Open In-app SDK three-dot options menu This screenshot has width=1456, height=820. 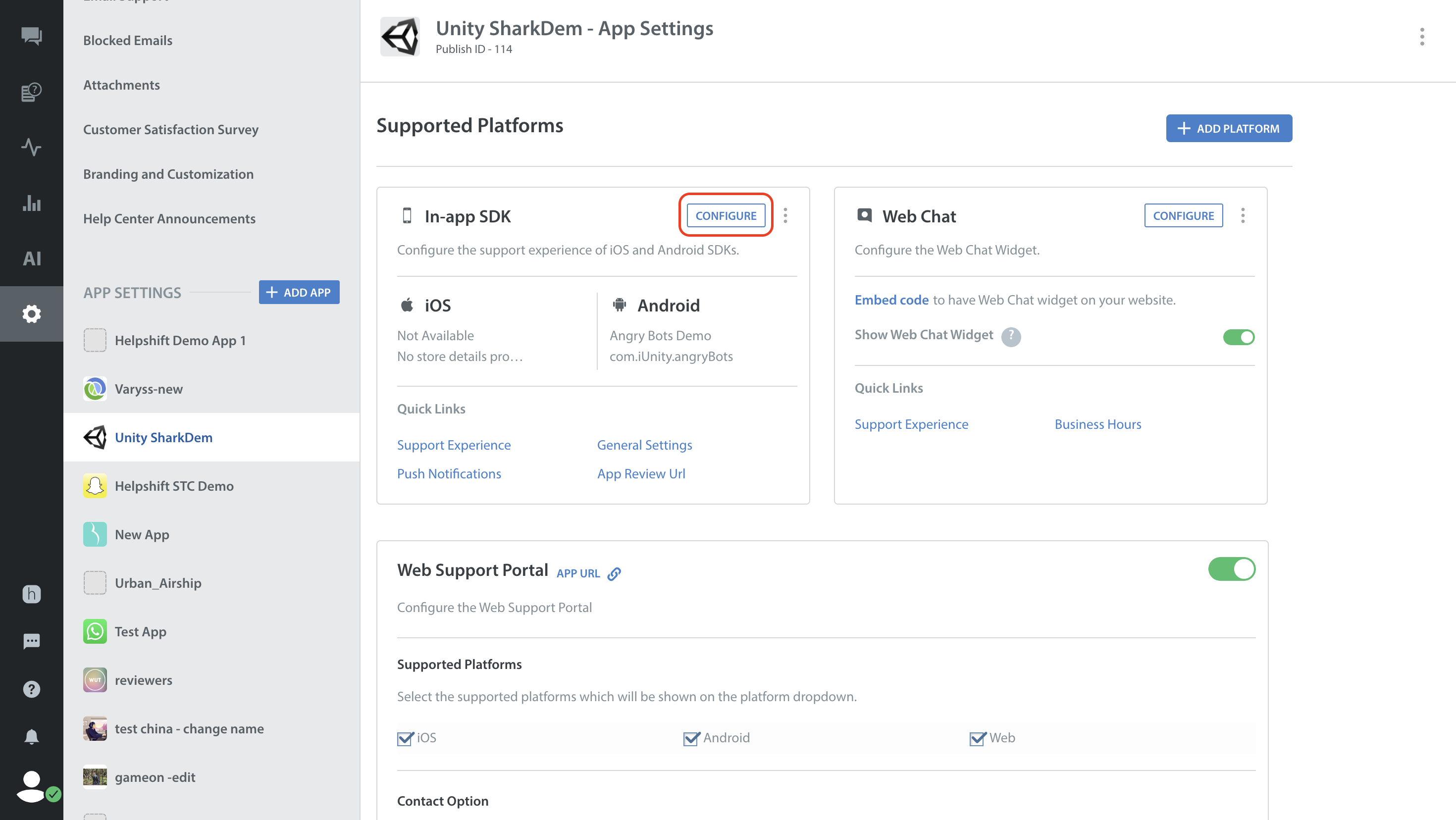point(785,215)
